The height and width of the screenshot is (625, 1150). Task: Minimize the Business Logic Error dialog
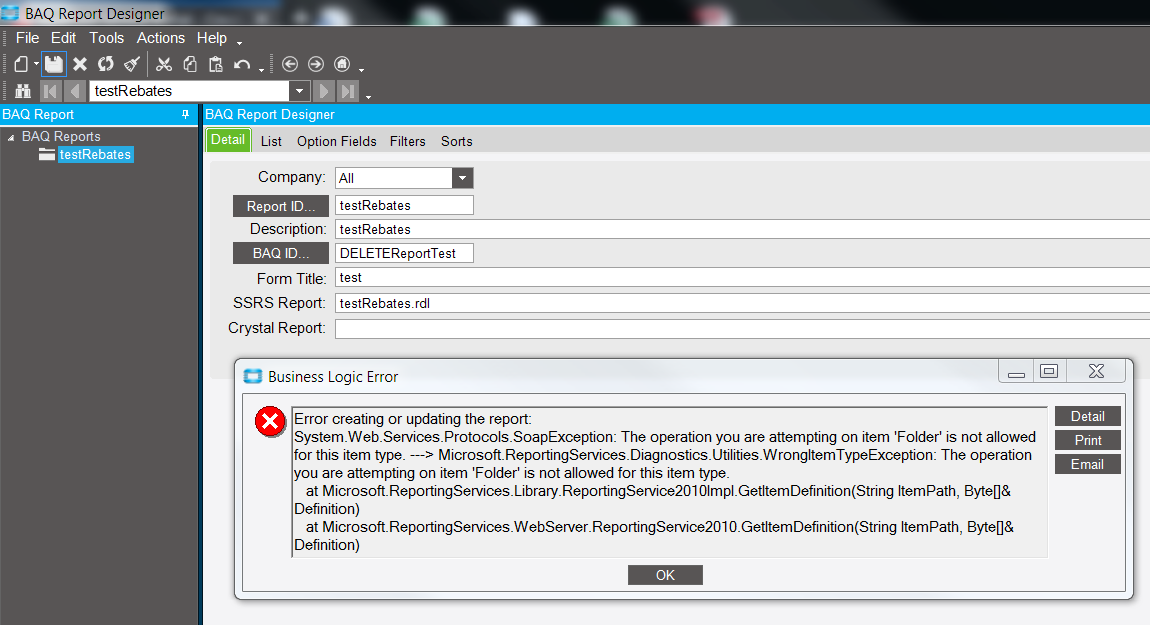(1016, 371)
